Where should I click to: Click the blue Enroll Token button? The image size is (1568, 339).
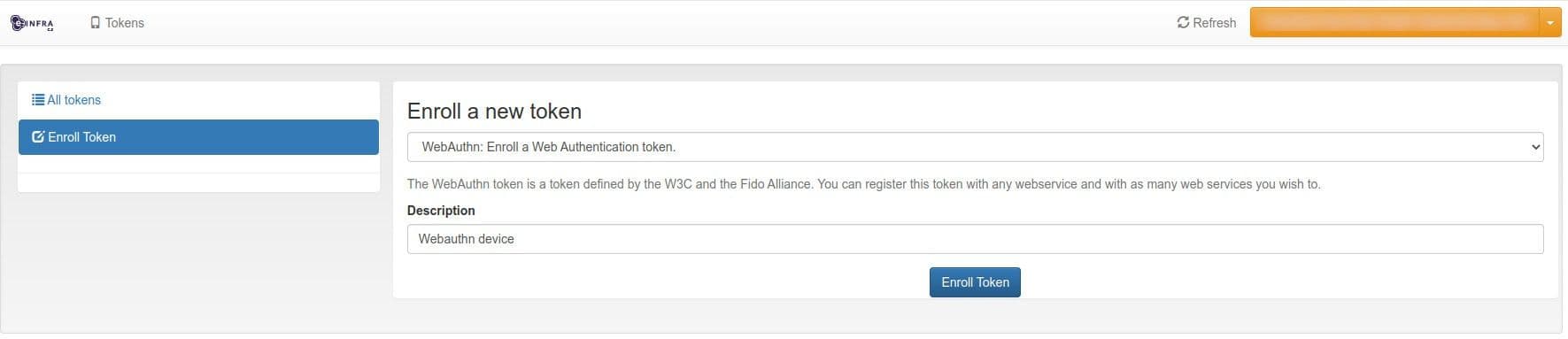(975, 282)
